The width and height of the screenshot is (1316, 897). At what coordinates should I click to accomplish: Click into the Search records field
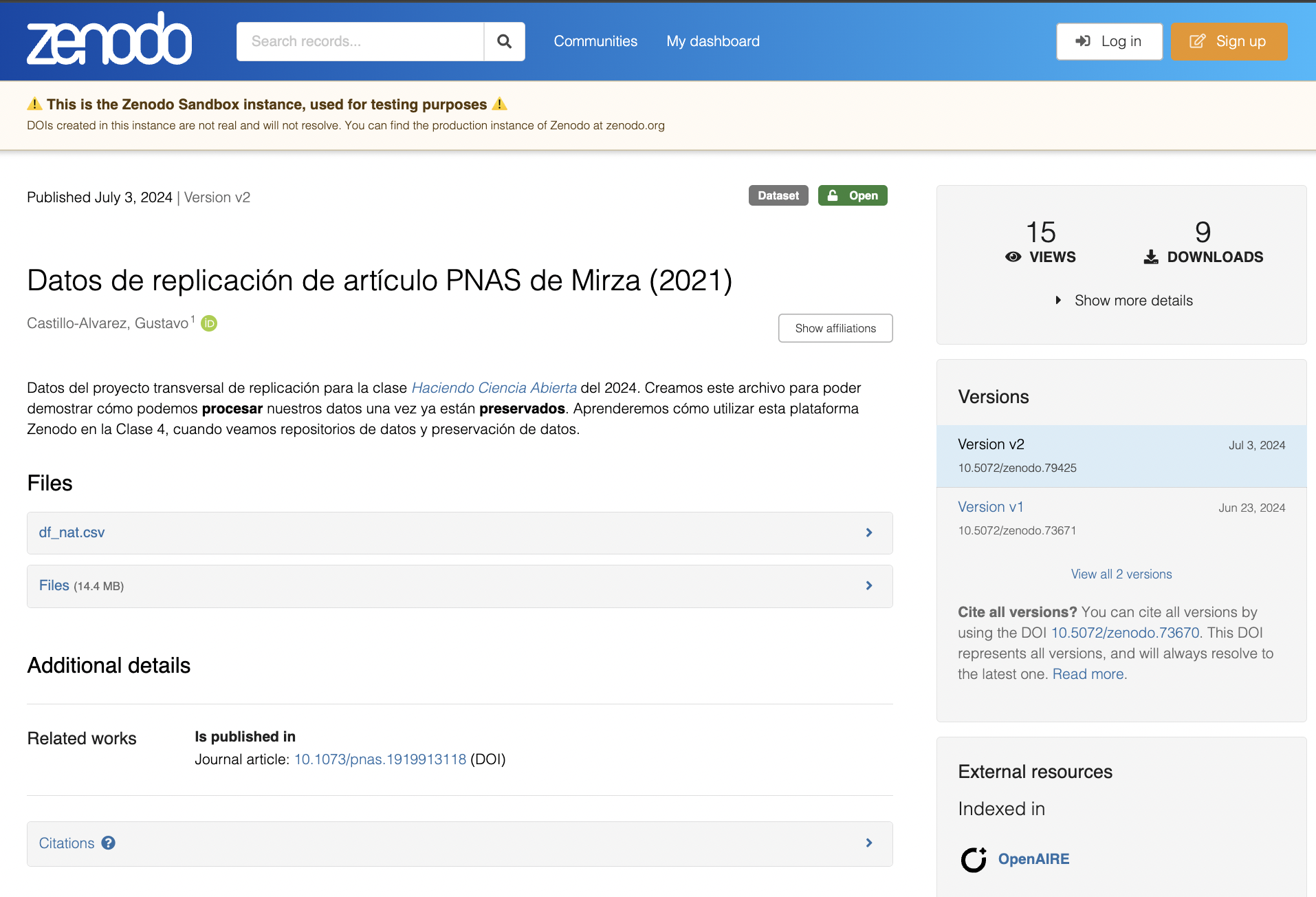click(360, 41)
